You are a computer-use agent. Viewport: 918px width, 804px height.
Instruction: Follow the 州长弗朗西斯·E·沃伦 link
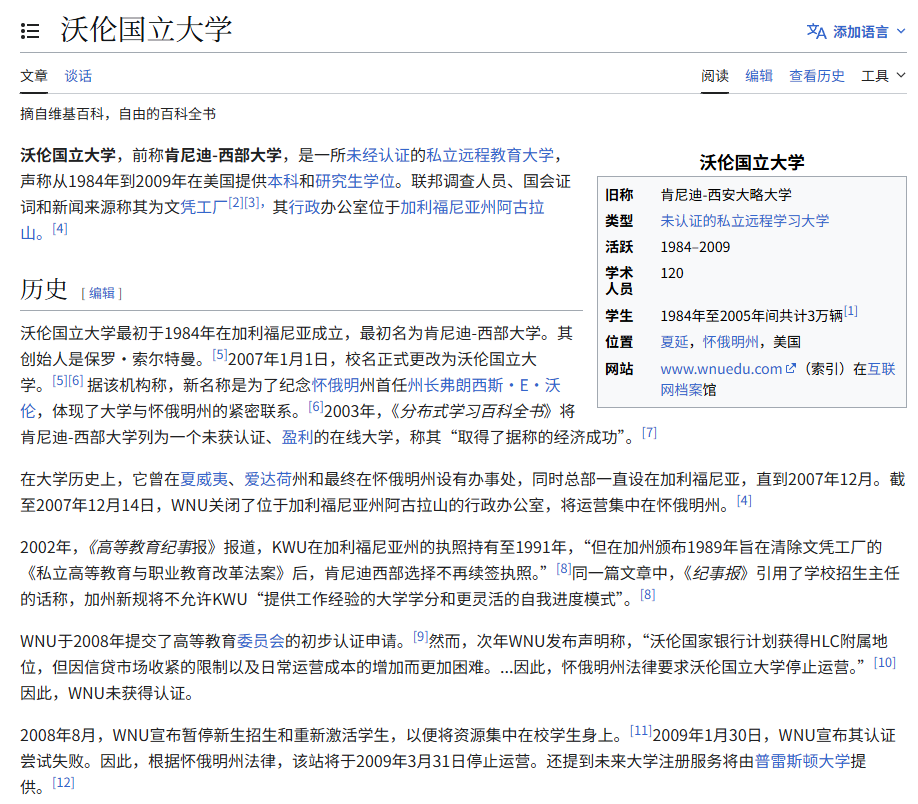[484, 385]
